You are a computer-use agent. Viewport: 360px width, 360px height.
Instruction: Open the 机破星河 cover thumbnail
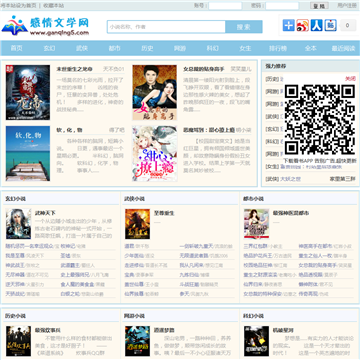pyautogui.click(x=256, y=341)
